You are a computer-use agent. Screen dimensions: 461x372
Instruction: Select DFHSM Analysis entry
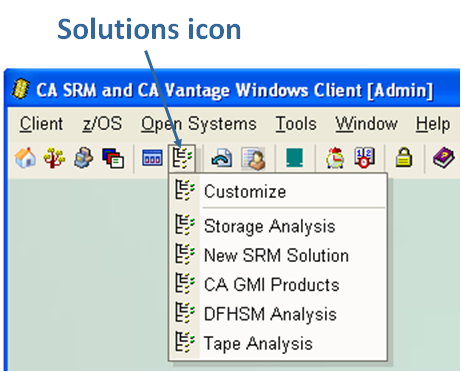click(278, 314)
